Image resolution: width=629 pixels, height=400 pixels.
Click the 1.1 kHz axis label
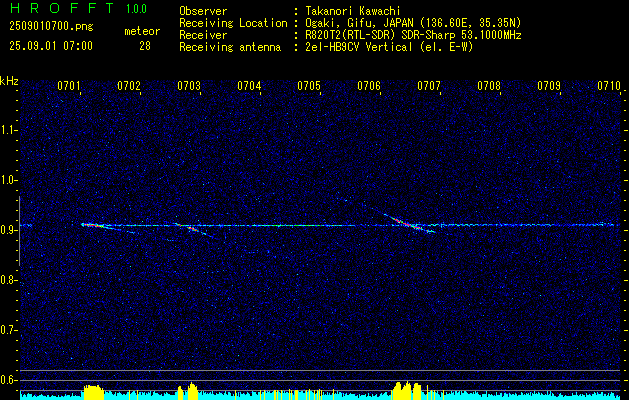coord(8,130)
